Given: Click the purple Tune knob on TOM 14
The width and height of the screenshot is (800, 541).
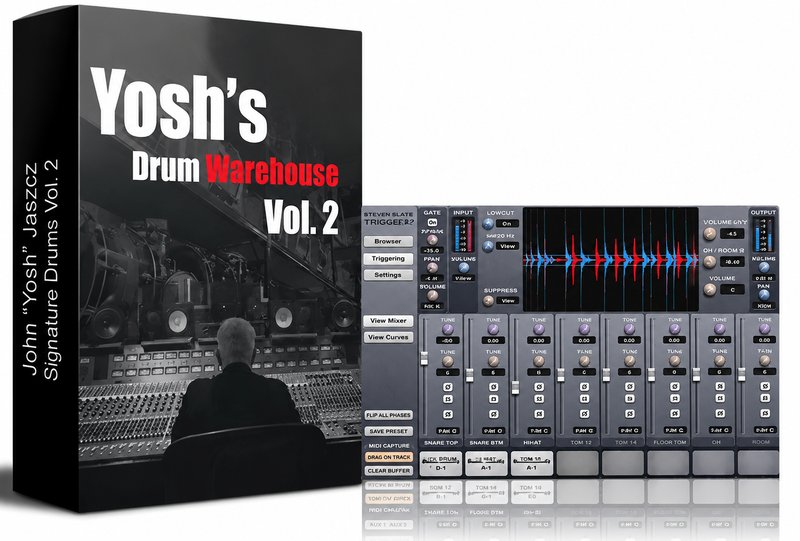Looking at the screenshot, I should click(x=629, y=329).
